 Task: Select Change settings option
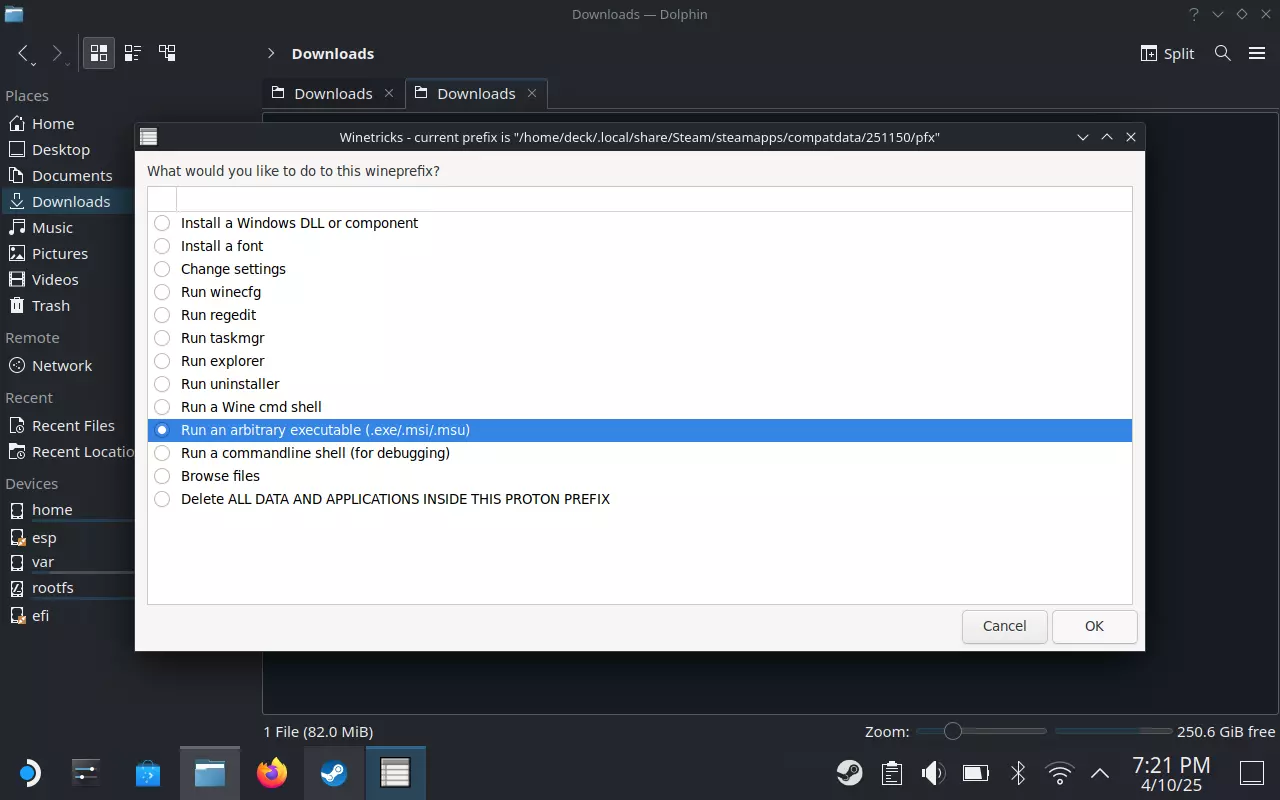(x=640, y=269)
